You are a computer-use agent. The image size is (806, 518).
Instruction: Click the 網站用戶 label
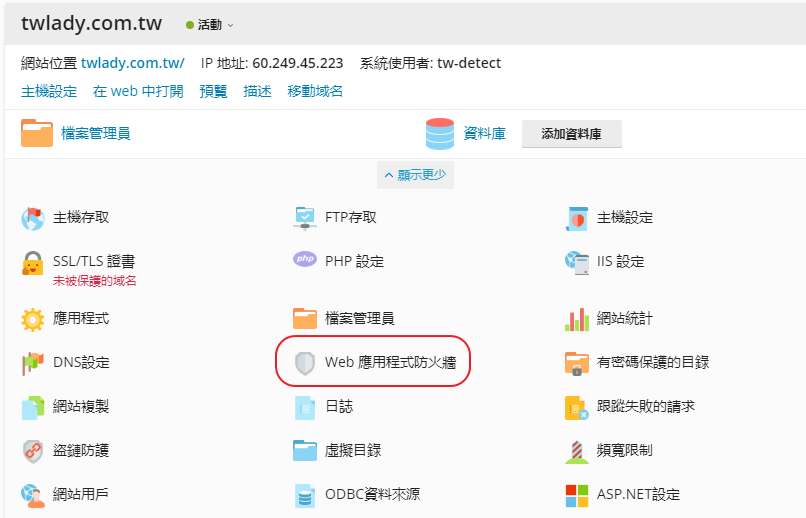coord(81,494)
